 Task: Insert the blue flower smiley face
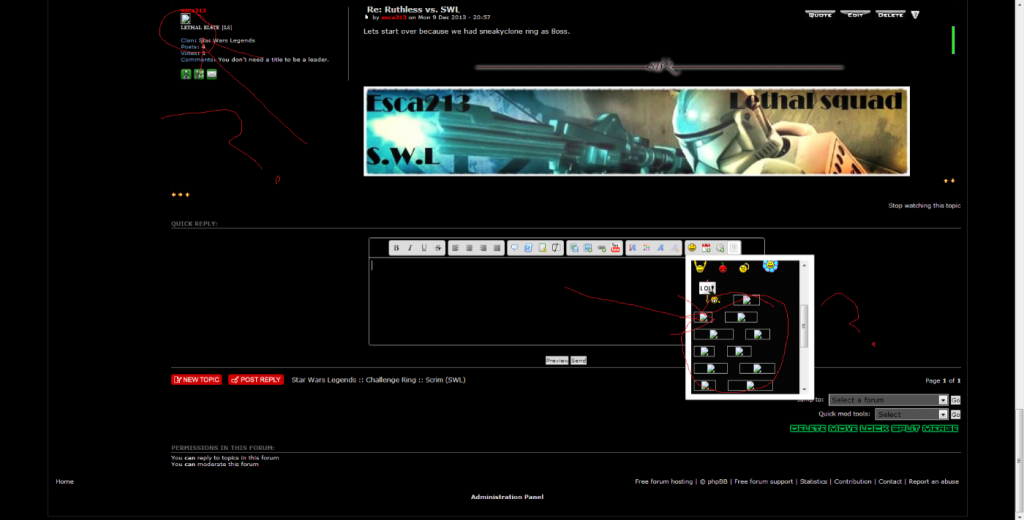tap(770, 266)
